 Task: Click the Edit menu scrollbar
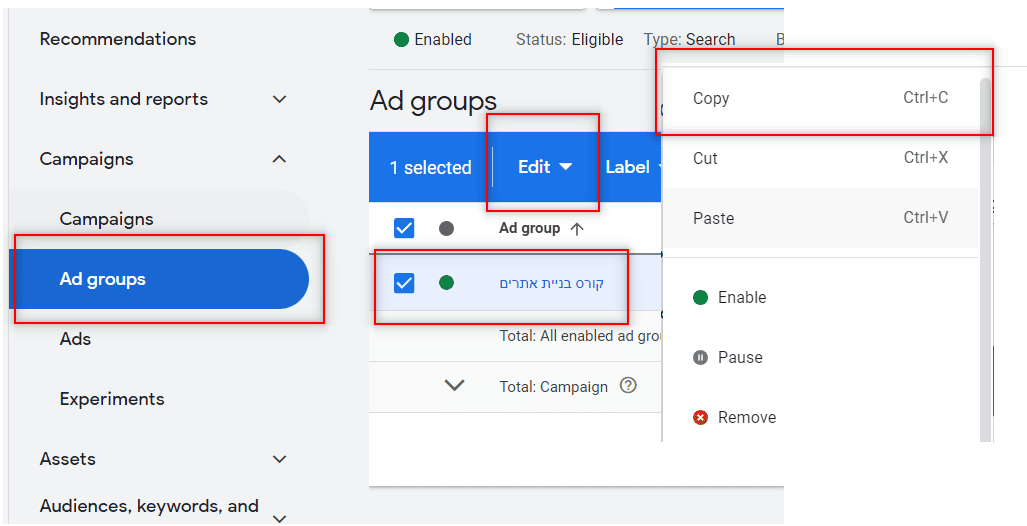pos(986,259)
